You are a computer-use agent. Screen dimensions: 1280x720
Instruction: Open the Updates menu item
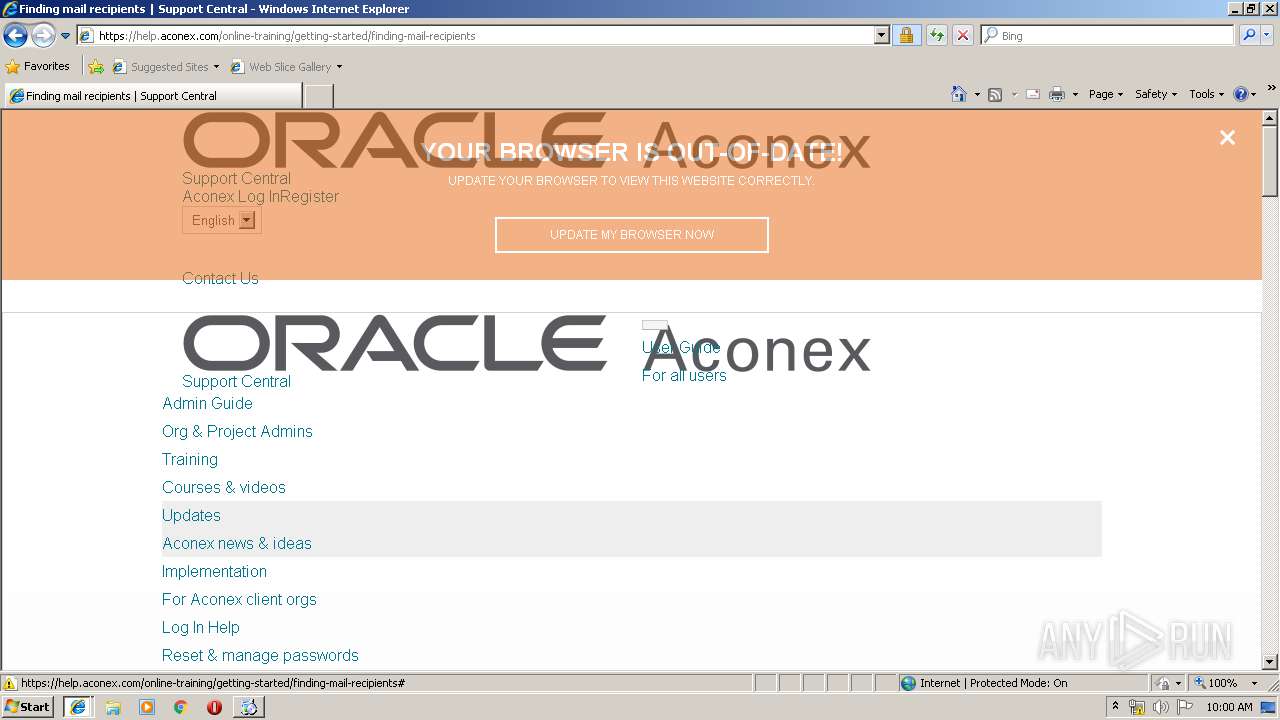coord(191,516)
